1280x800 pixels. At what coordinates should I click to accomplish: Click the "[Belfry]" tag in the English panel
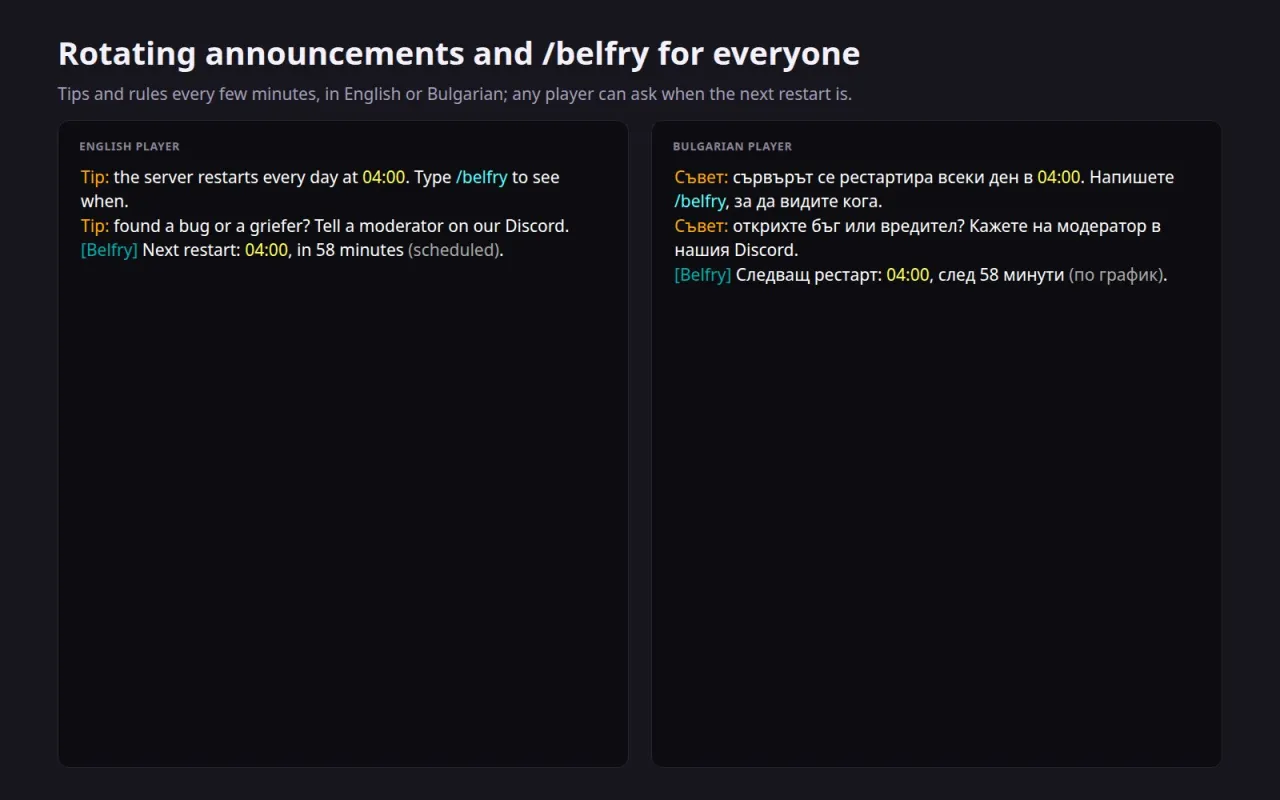point(109,250)
